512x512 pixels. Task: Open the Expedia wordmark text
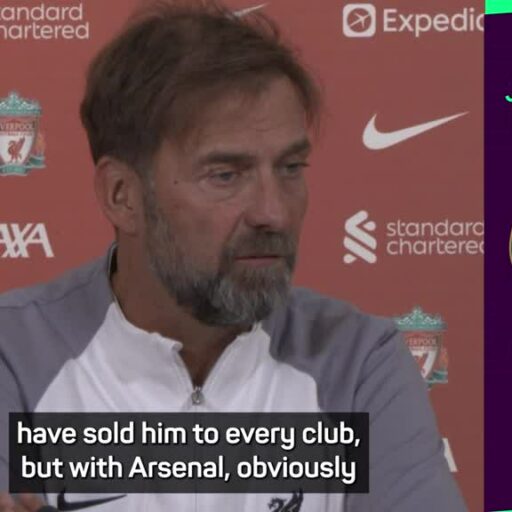point(433,21)
